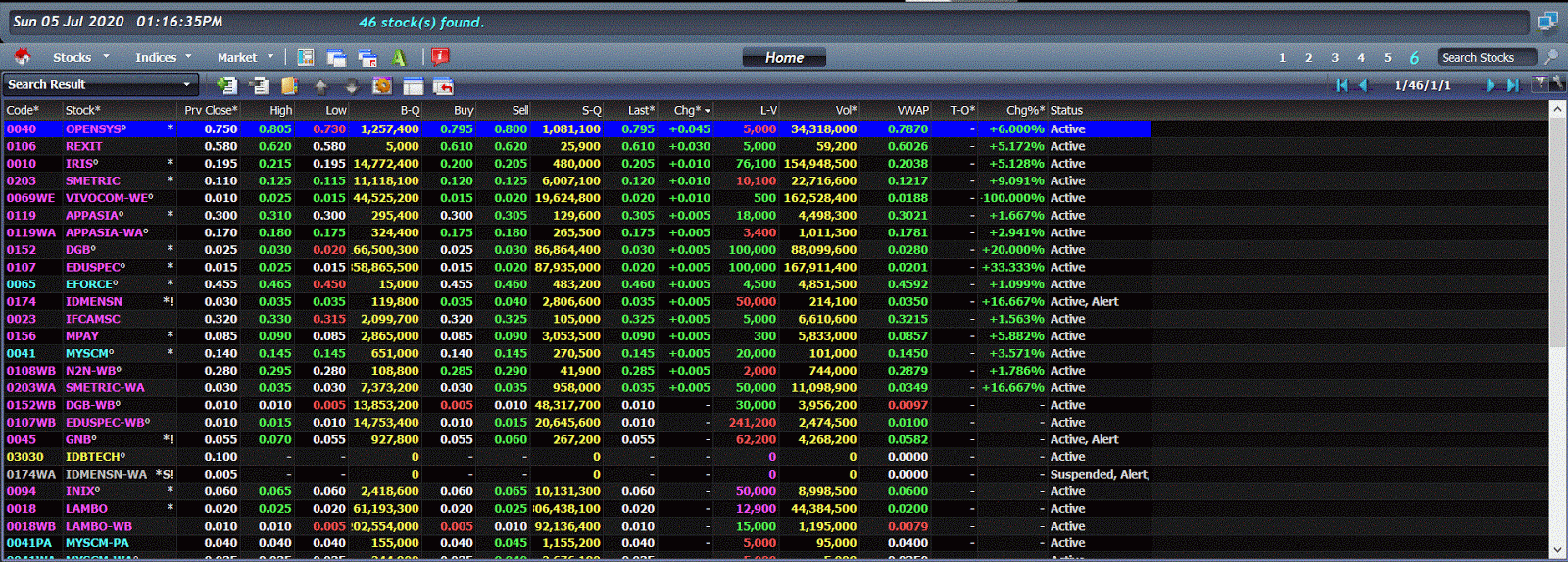Viewport: 1568px width, 562px height.
Task: Open the orange book icon
Action: pos(289,85)
